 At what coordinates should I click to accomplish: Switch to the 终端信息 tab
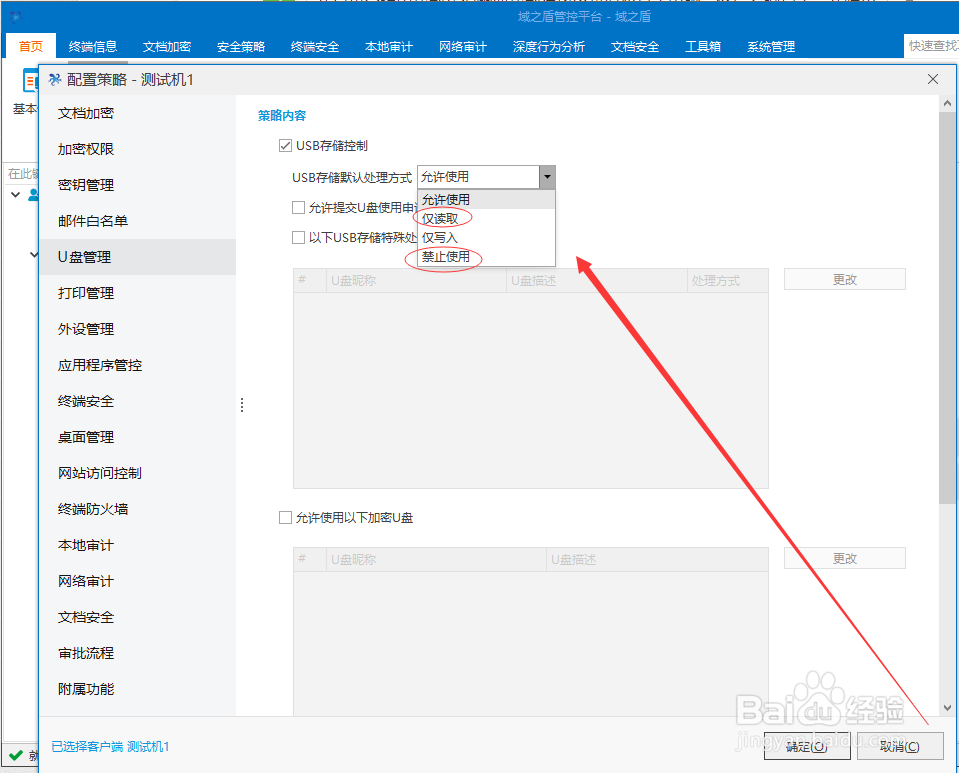click(92, 46)
